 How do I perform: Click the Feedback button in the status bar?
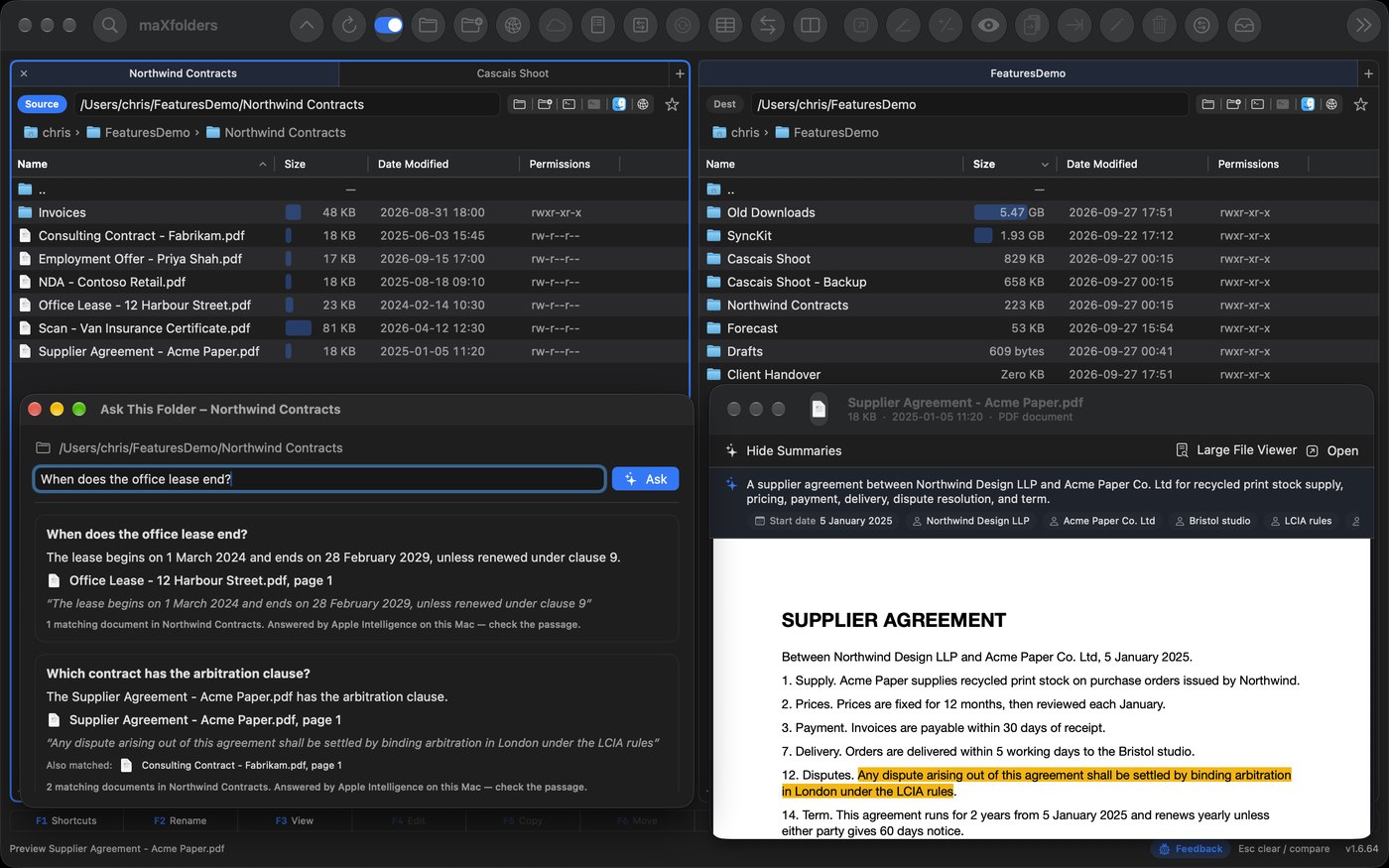click(x=1191, y=849)
